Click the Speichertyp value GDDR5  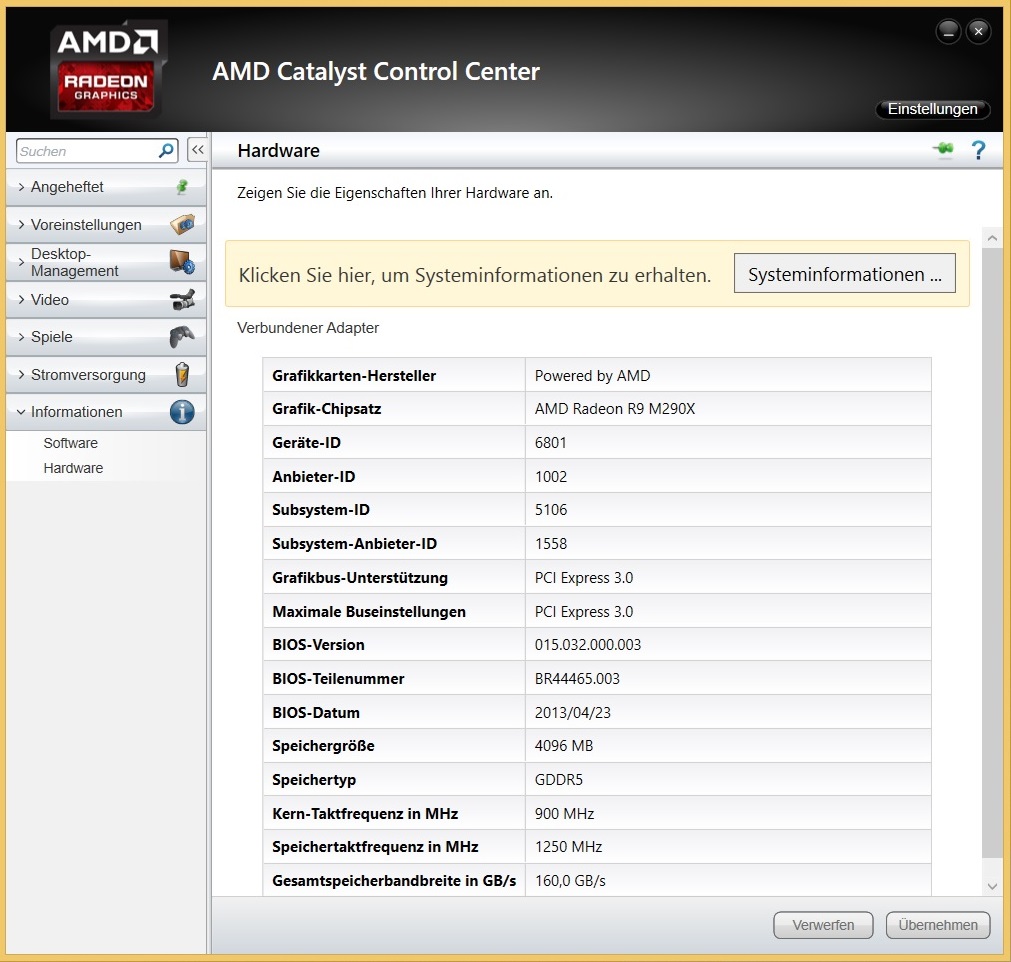pyautogui.click(x=558, y=780)
